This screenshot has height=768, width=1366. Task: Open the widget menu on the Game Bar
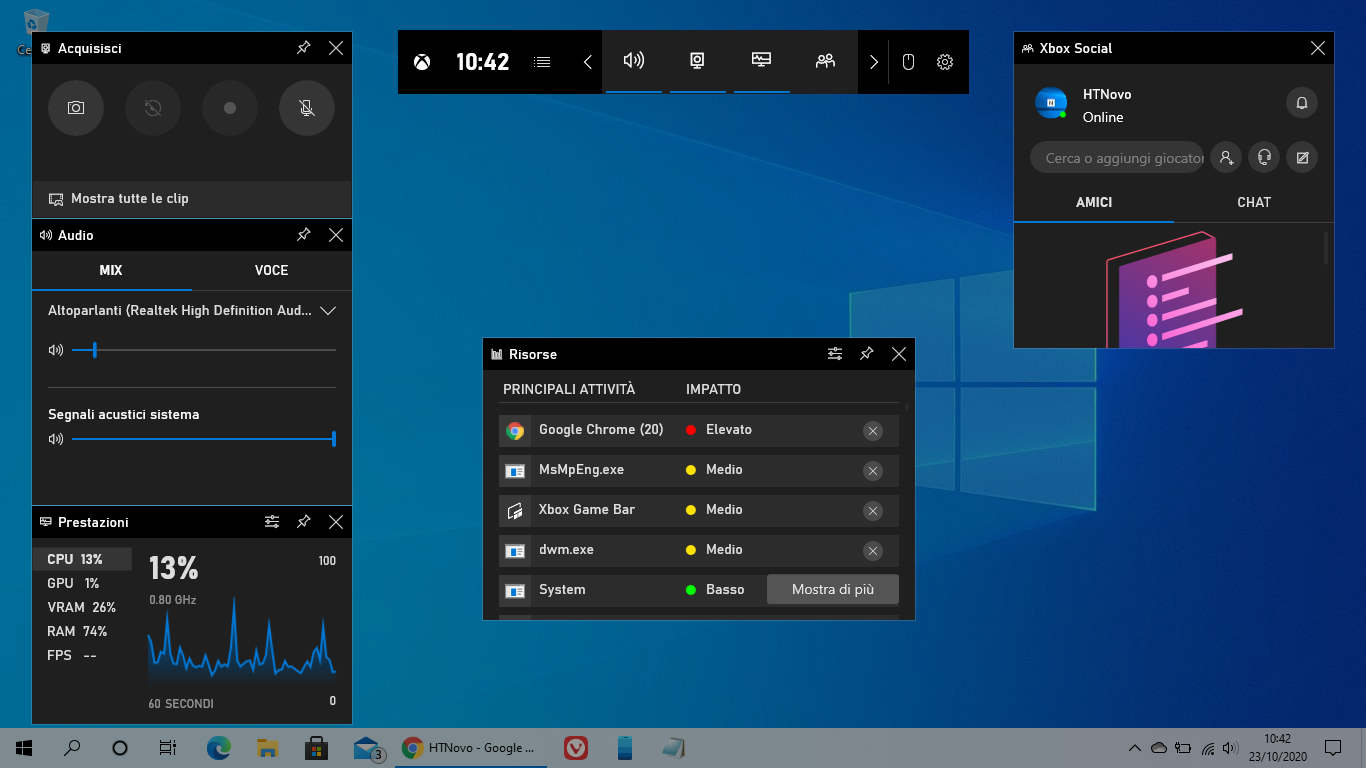coord(541,61)
